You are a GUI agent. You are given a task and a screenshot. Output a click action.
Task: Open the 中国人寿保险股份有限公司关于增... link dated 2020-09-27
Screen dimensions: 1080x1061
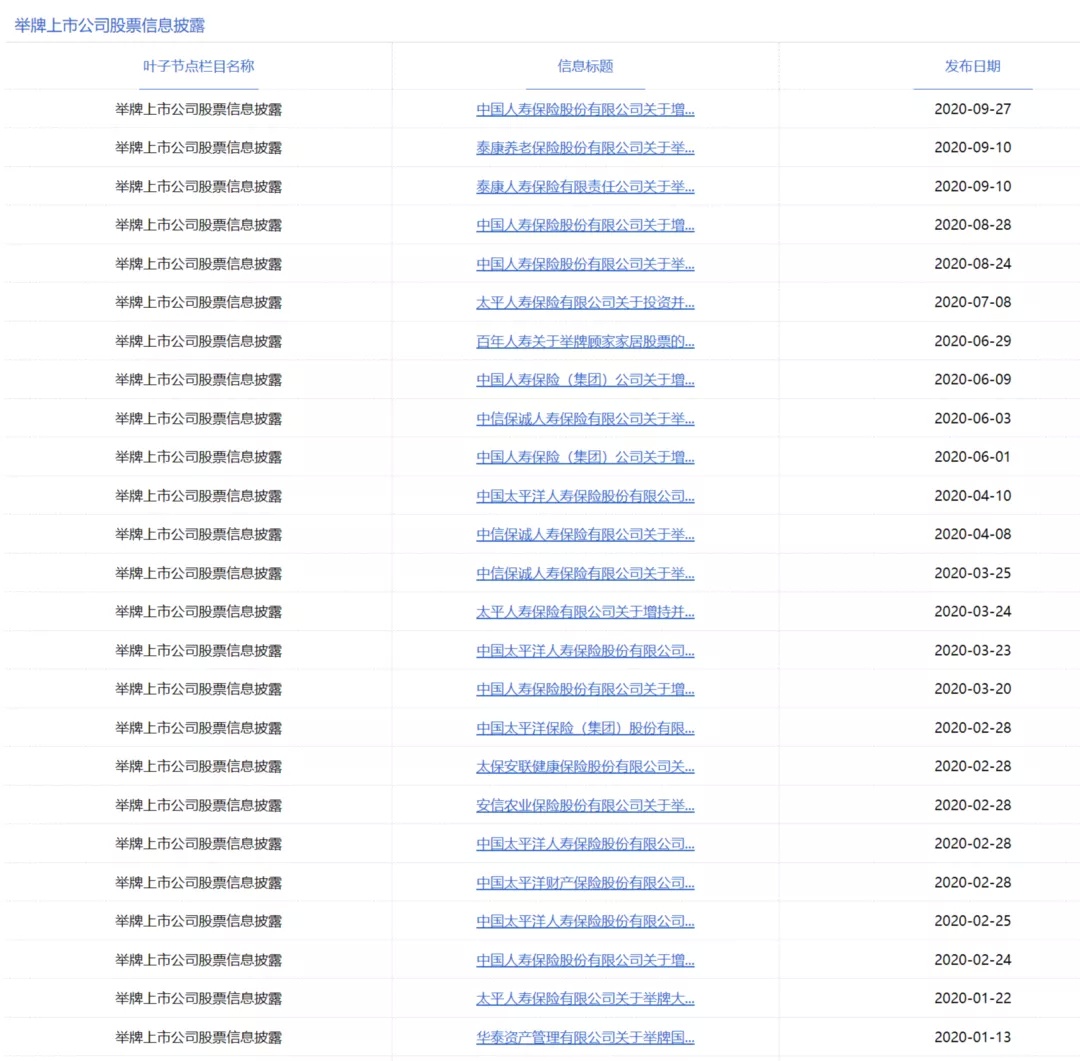pos(585,109)
